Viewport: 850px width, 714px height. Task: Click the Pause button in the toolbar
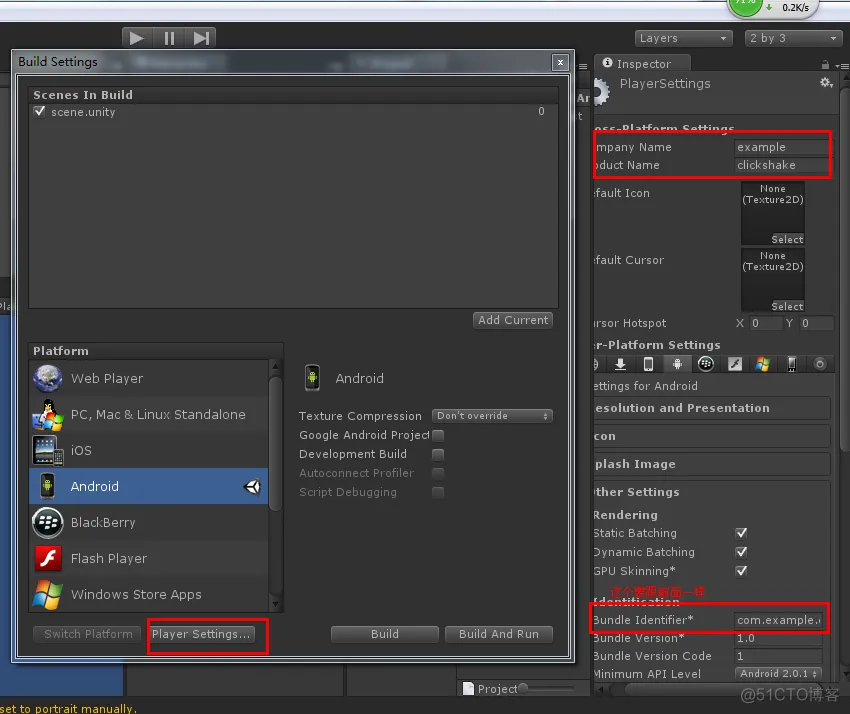click(169, 38)
